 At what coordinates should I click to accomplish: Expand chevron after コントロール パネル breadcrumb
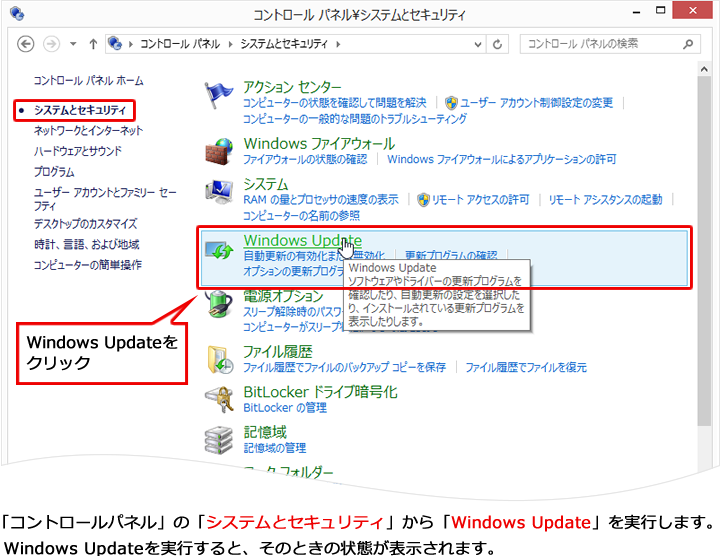(x=230, y=45)
